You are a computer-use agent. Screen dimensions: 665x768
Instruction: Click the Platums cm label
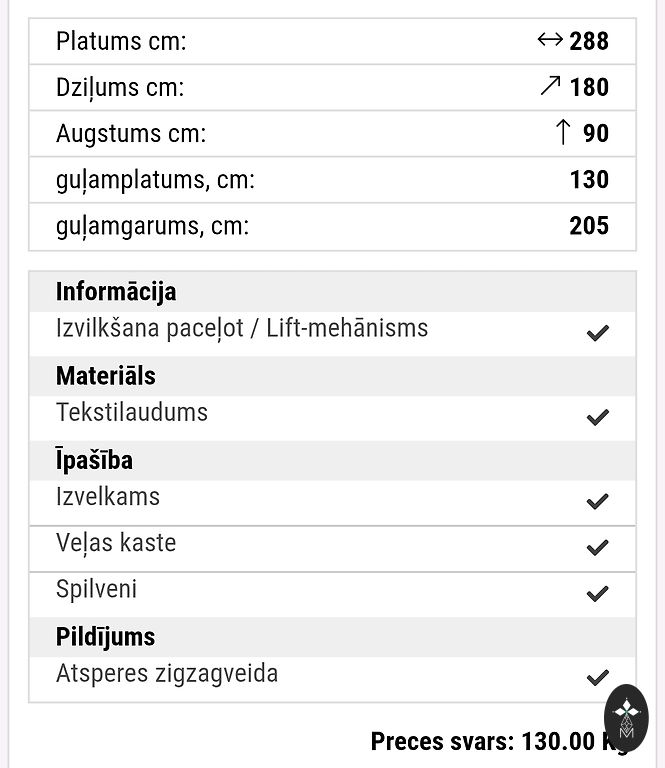click(x=121, y=41)
